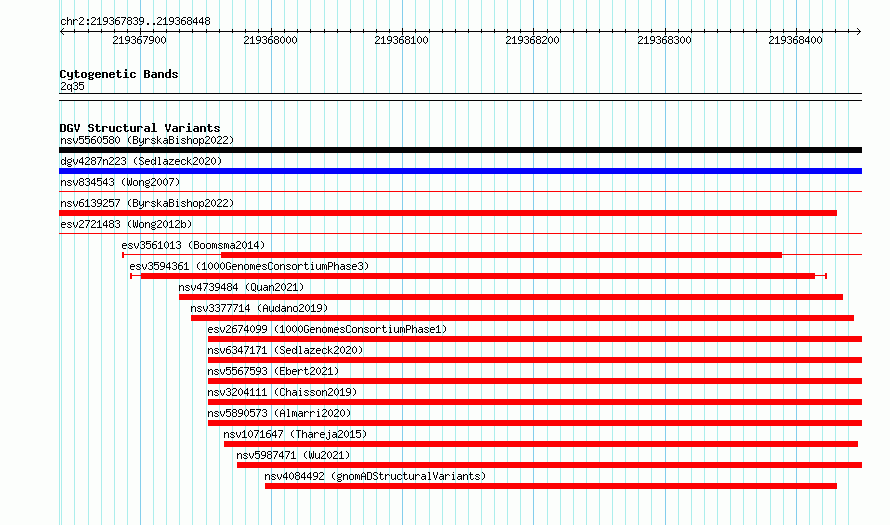Select the red nsv6347171 variant bar
890x525 pixels.
pyautogui.click(x=535, y=360)
